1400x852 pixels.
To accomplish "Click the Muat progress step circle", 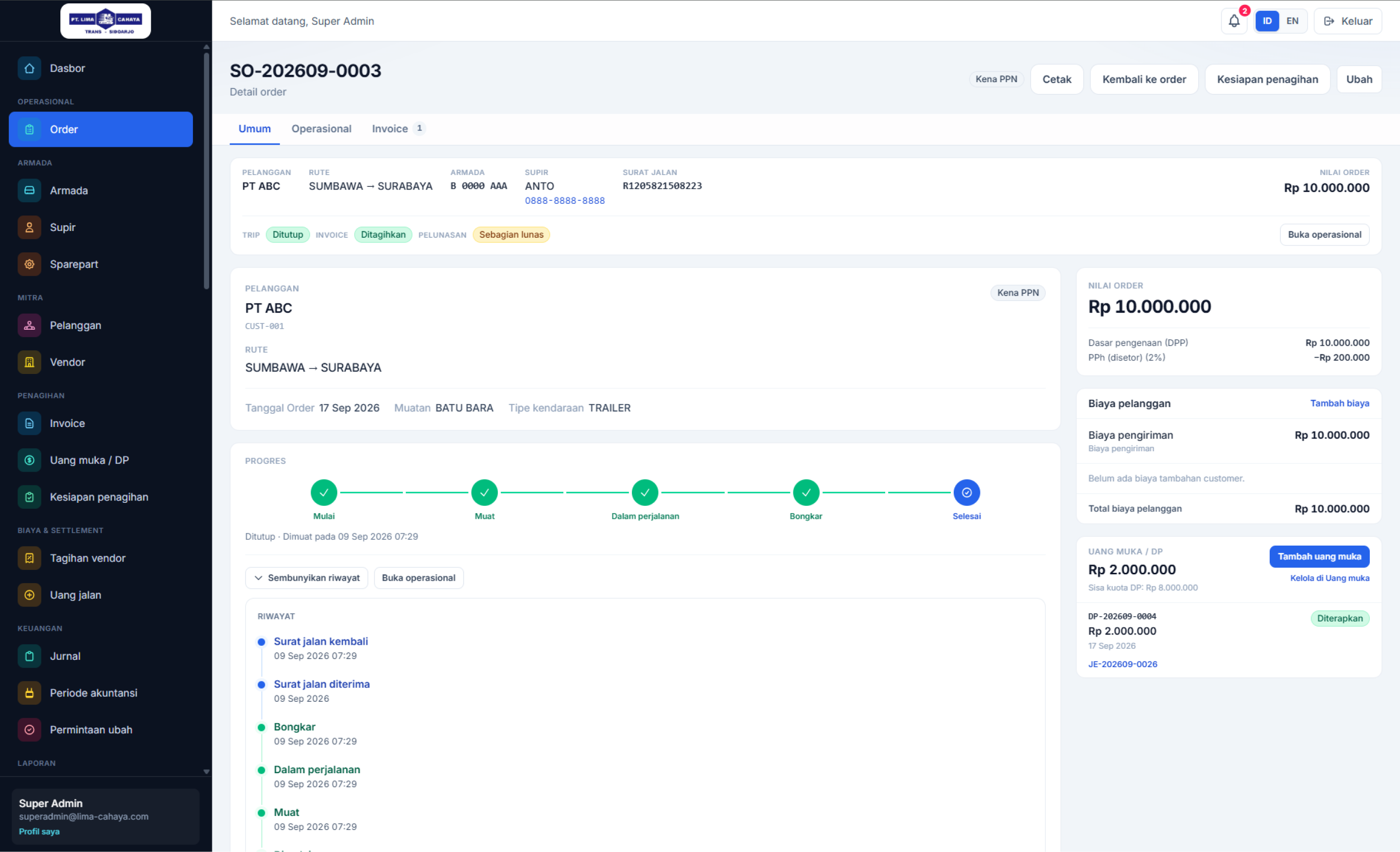I will pyautogui.click(x=485, y=493).
